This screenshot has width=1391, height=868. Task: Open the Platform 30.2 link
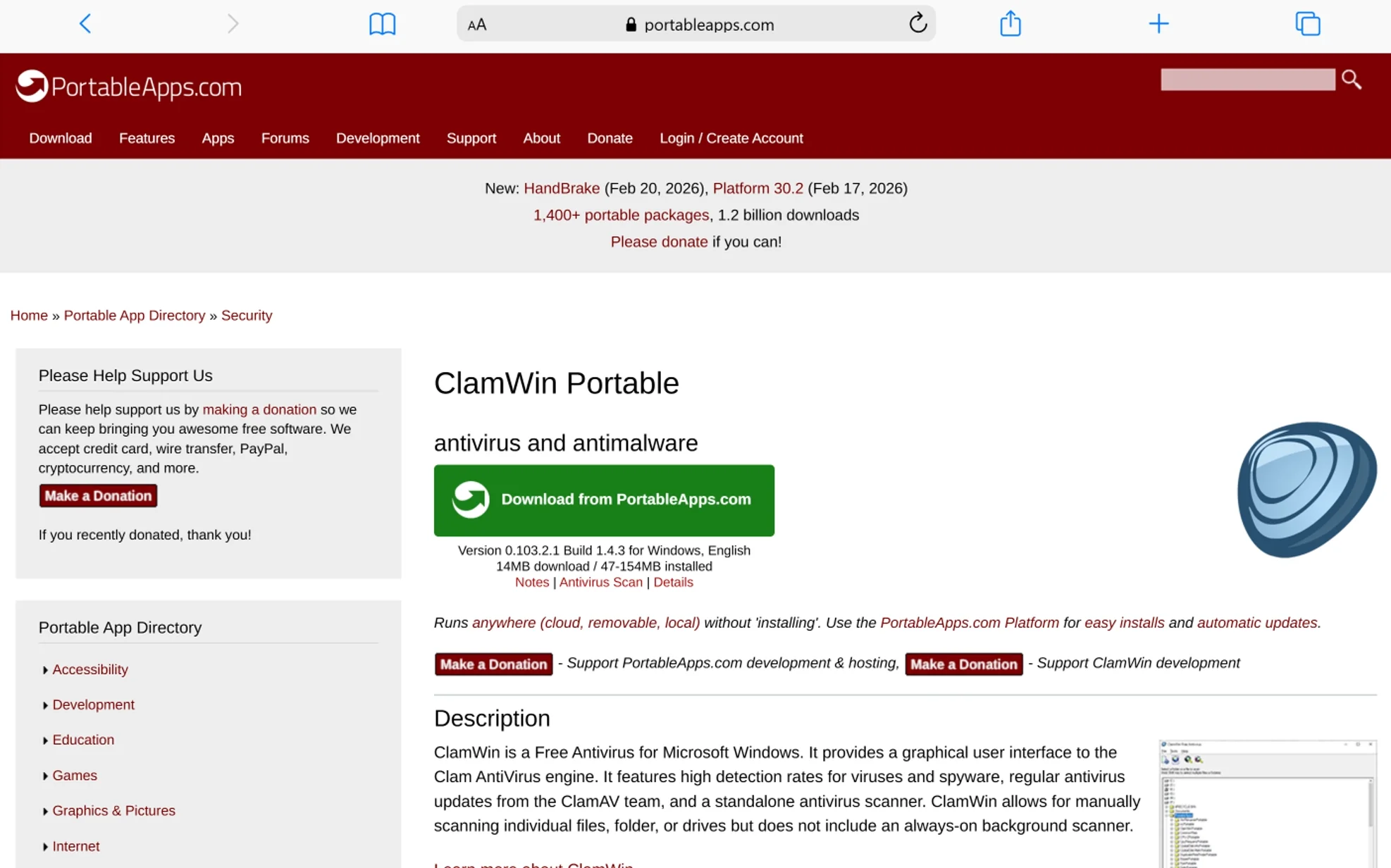click(758, 188)
